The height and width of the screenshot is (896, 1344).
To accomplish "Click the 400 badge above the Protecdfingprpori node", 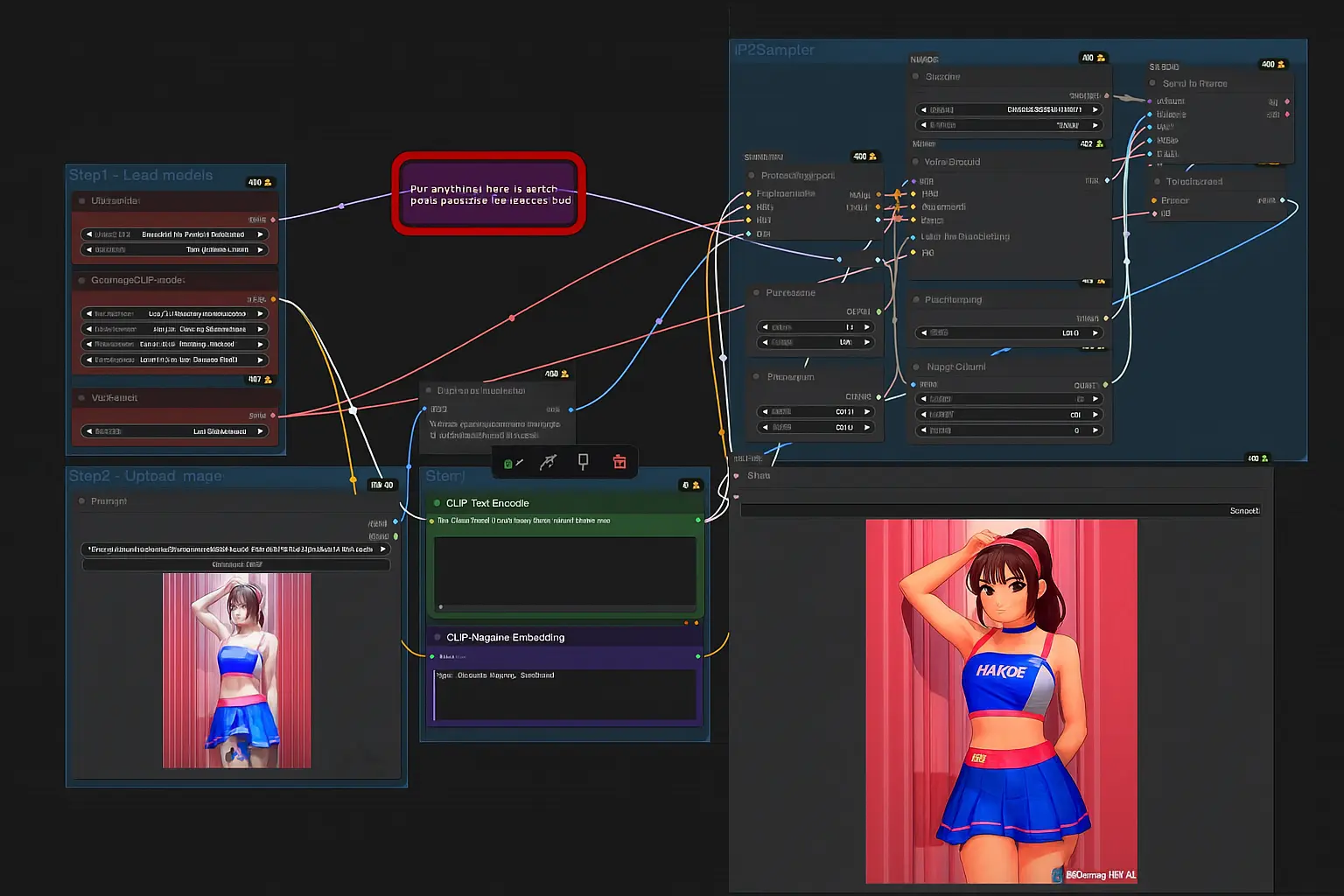I will click(865, 157).
